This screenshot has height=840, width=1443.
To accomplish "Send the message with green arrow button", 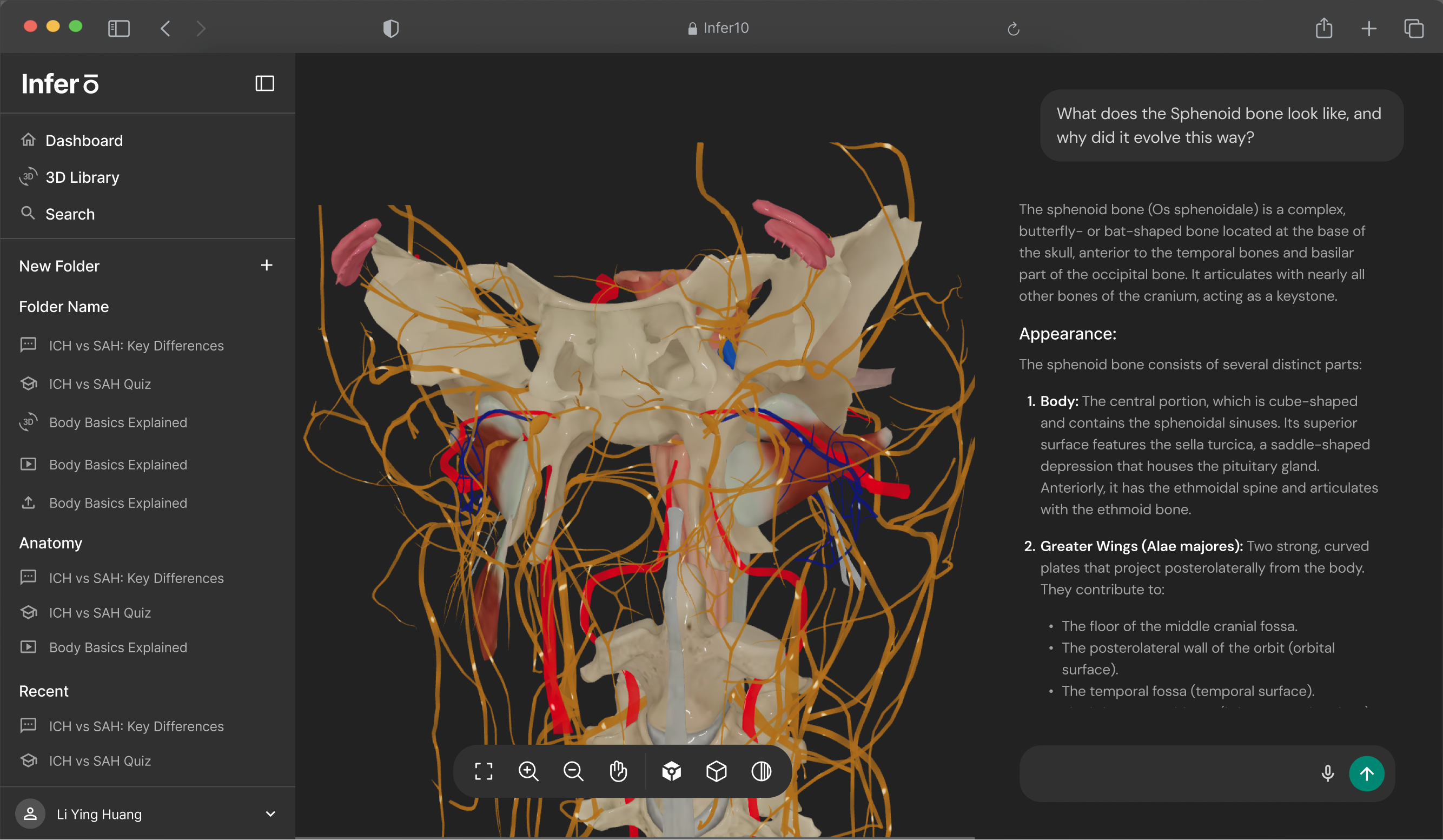I will click(x=1366, y=773).
